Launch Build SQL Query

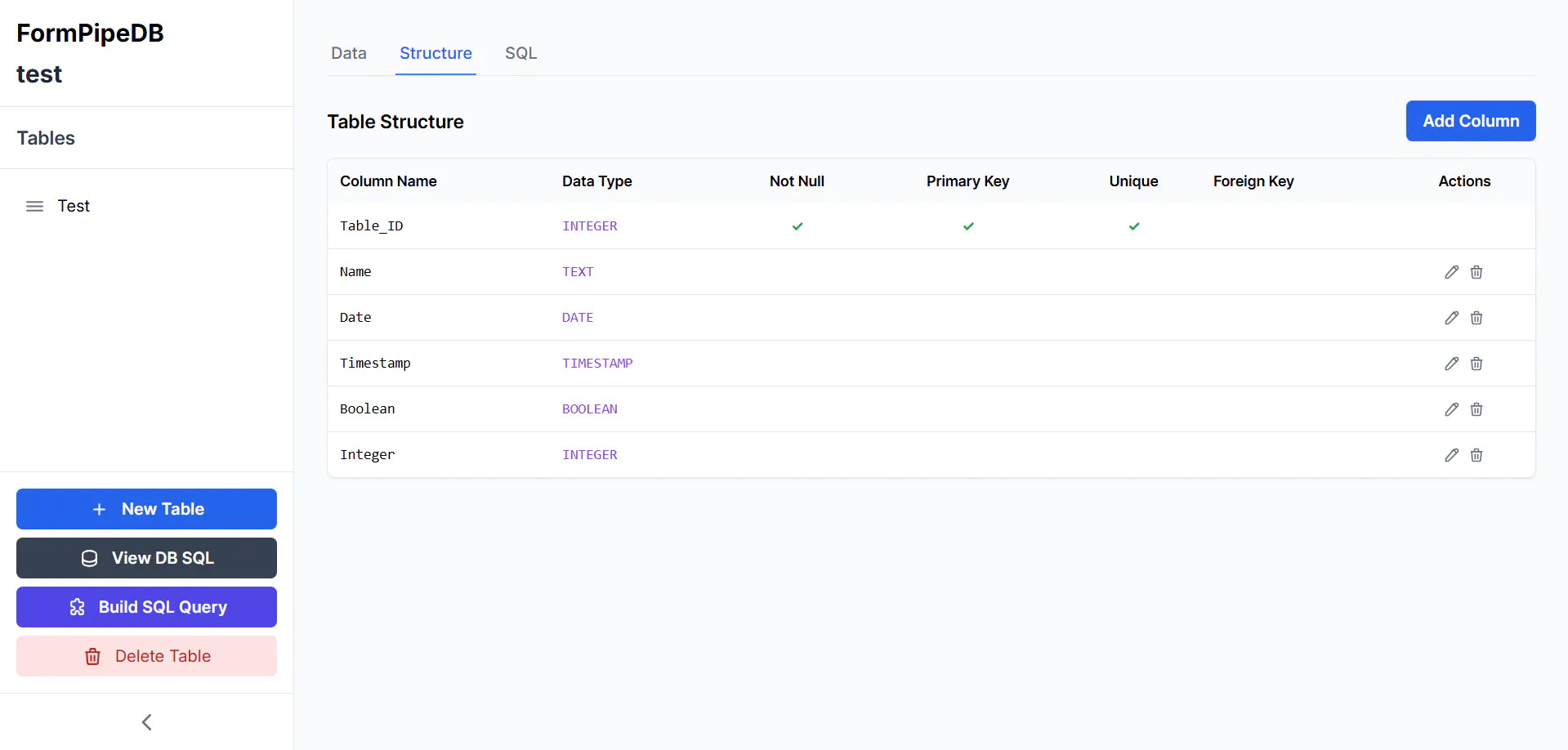[146, 607]
